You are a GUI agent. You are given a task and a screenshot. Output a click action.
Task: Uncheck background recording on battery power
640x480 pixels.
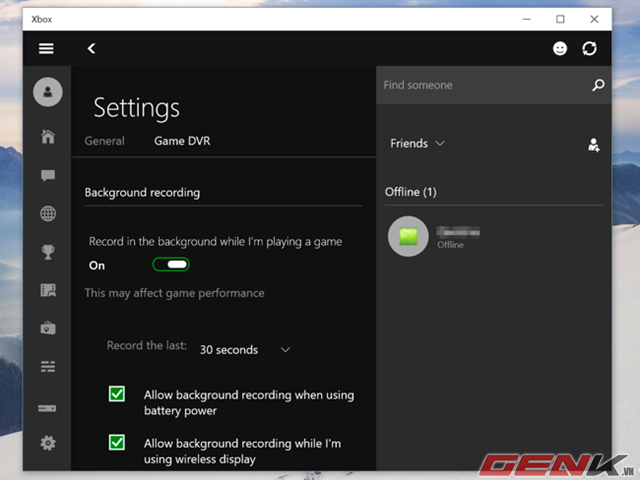[x=117, y=395]
